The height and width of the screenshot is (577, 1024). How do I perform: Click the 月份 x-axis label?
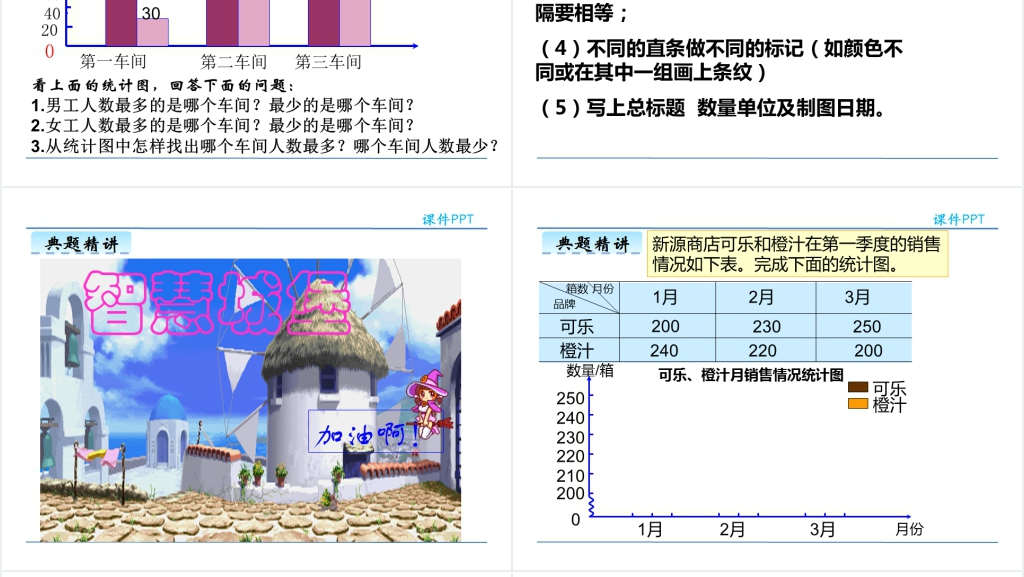point(909,529)
